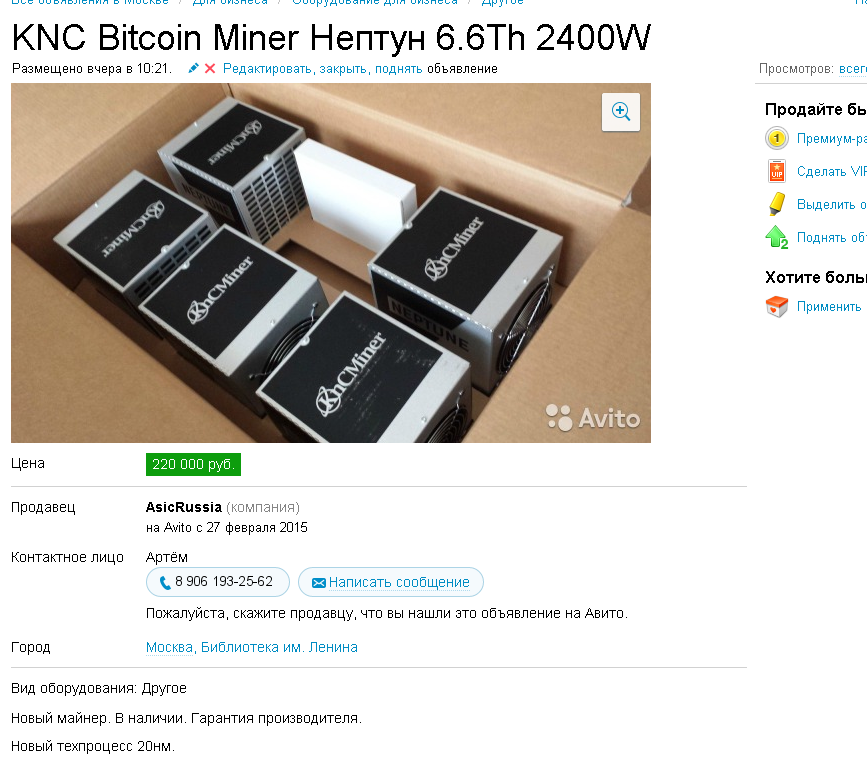Click the phone handset icon

165,582
